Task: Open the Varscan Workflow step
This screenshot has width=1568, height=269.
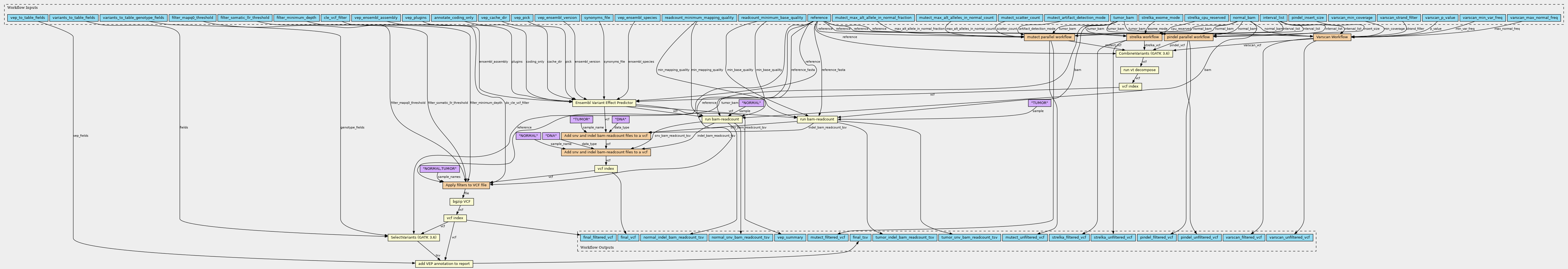Action: pyautogui.click(x=1331, y=37)
